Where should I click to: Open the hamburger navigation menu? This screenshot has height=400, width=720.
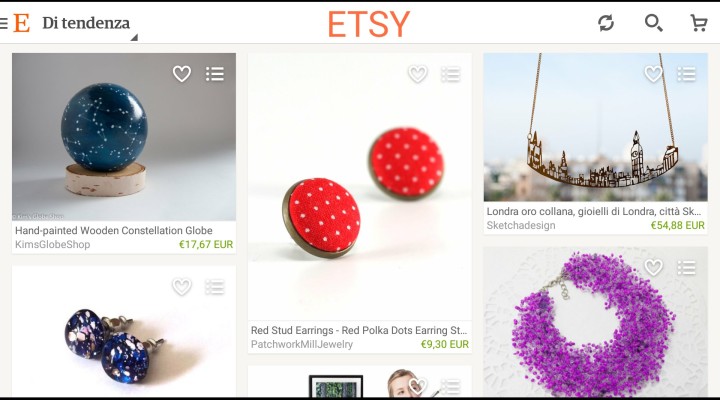click(x=4, y=23)
